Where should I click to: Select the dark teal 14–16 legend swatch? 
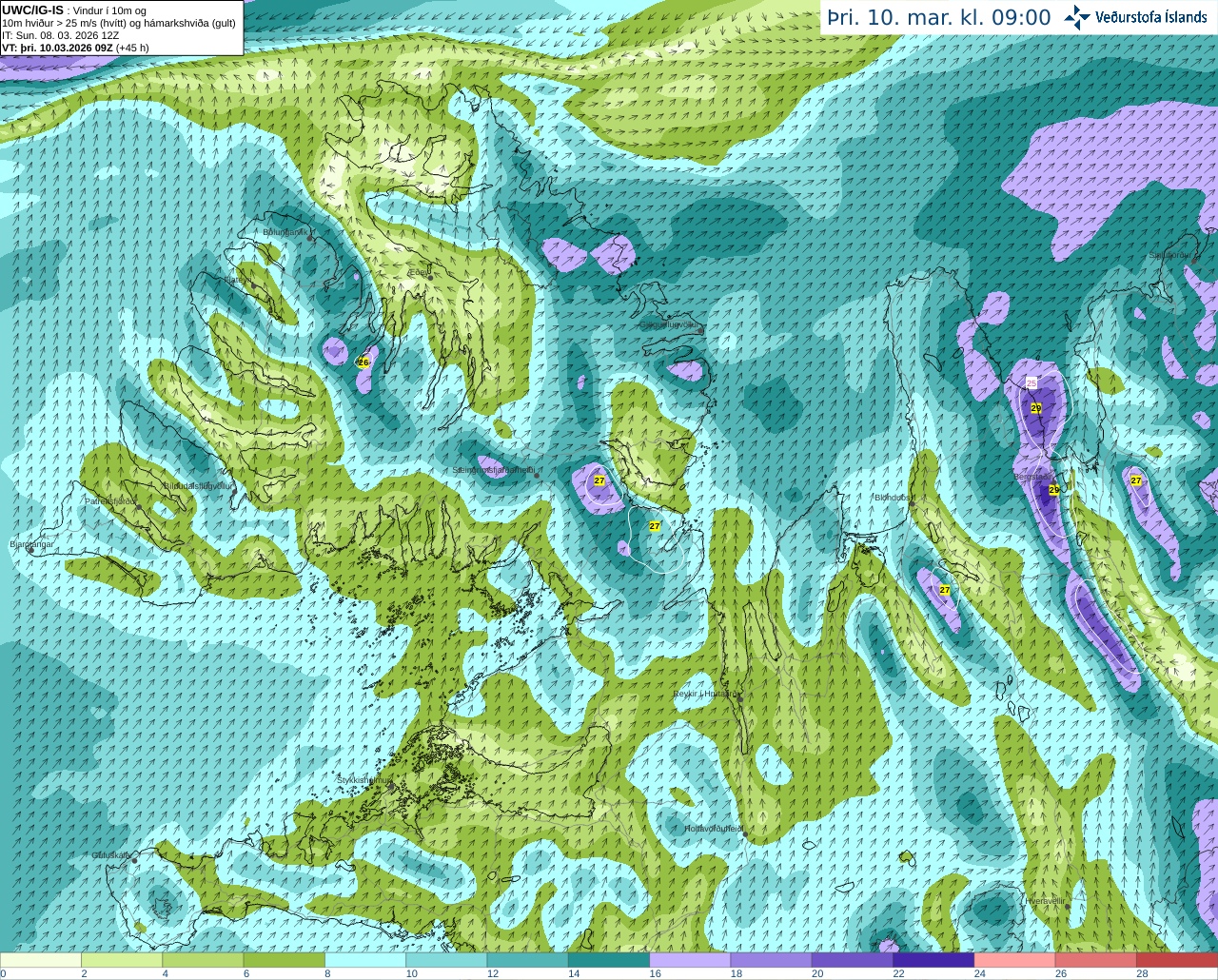coord(609,960)
